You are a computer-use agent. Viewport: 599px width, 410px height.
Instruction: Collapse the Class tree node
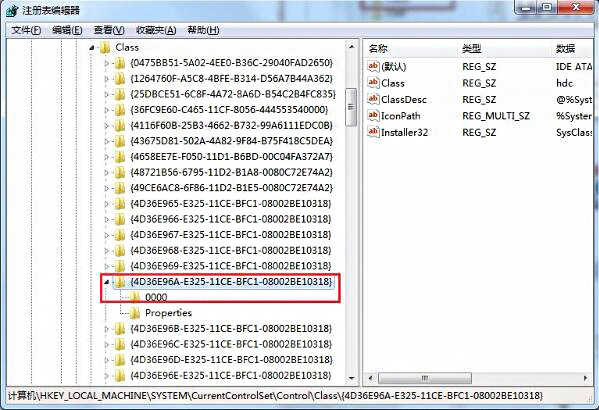coord(92,48)
